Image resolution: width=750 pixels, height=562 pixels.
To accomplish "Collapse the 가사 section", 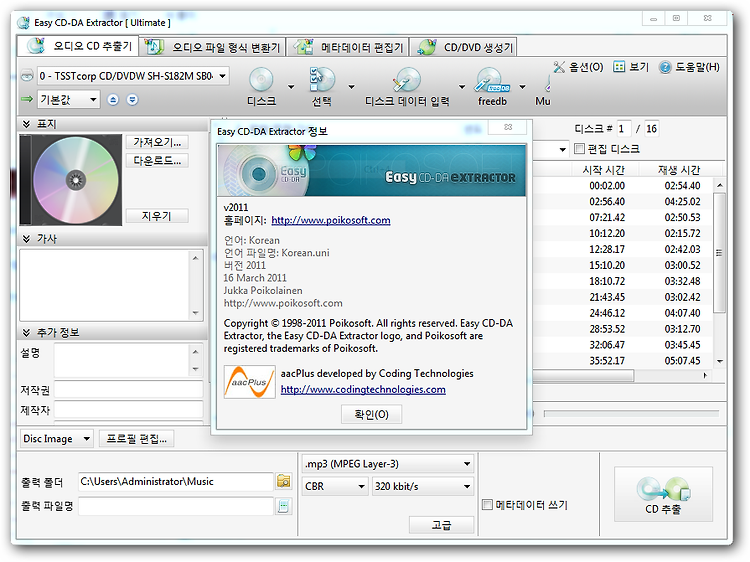I will pyautogui.click(x=26, y=239).
